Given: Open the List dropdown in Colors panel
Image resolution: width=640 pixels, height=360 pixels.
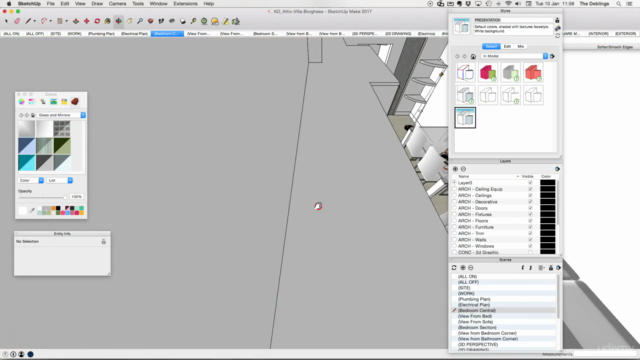Looking at the screenshot, I should coord(60,180).
